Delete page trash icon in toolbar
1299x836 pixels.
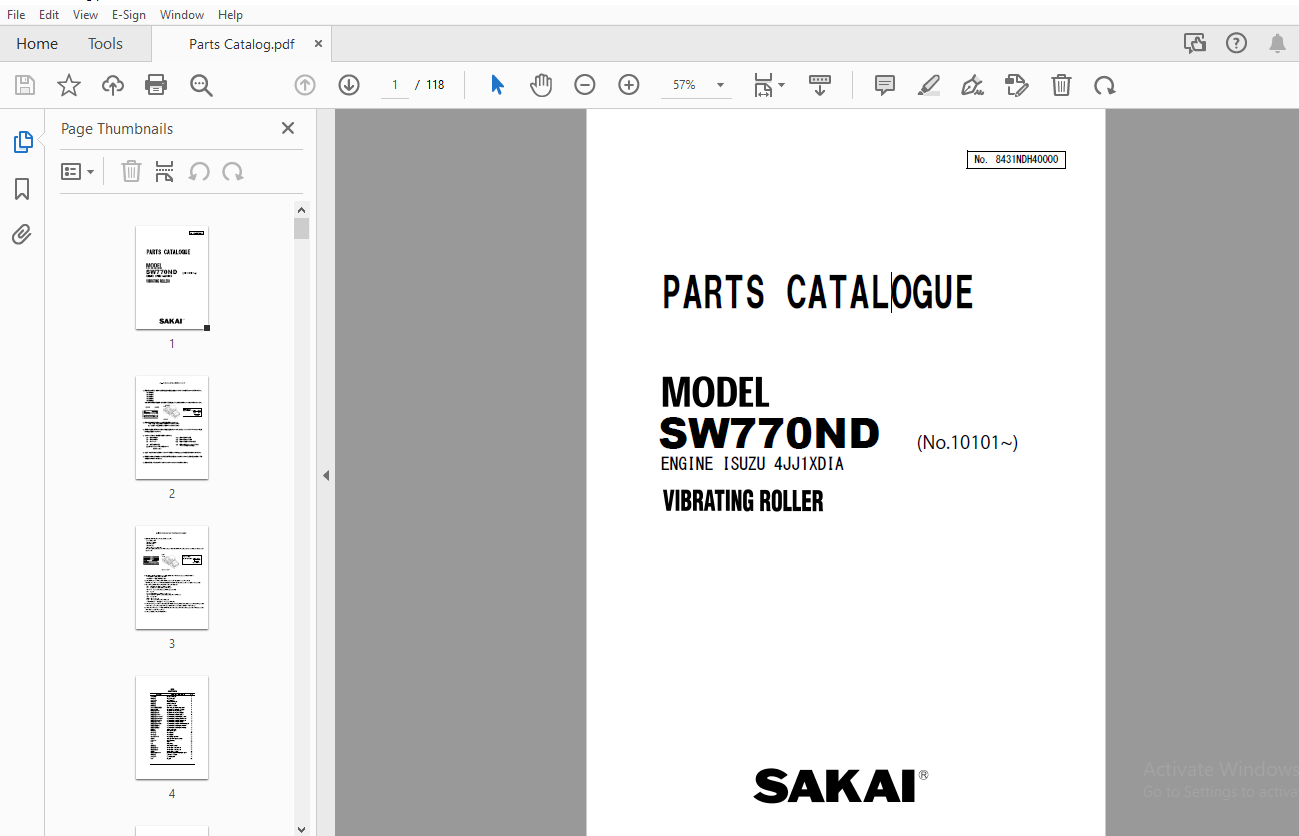(x=1061, y=85)
